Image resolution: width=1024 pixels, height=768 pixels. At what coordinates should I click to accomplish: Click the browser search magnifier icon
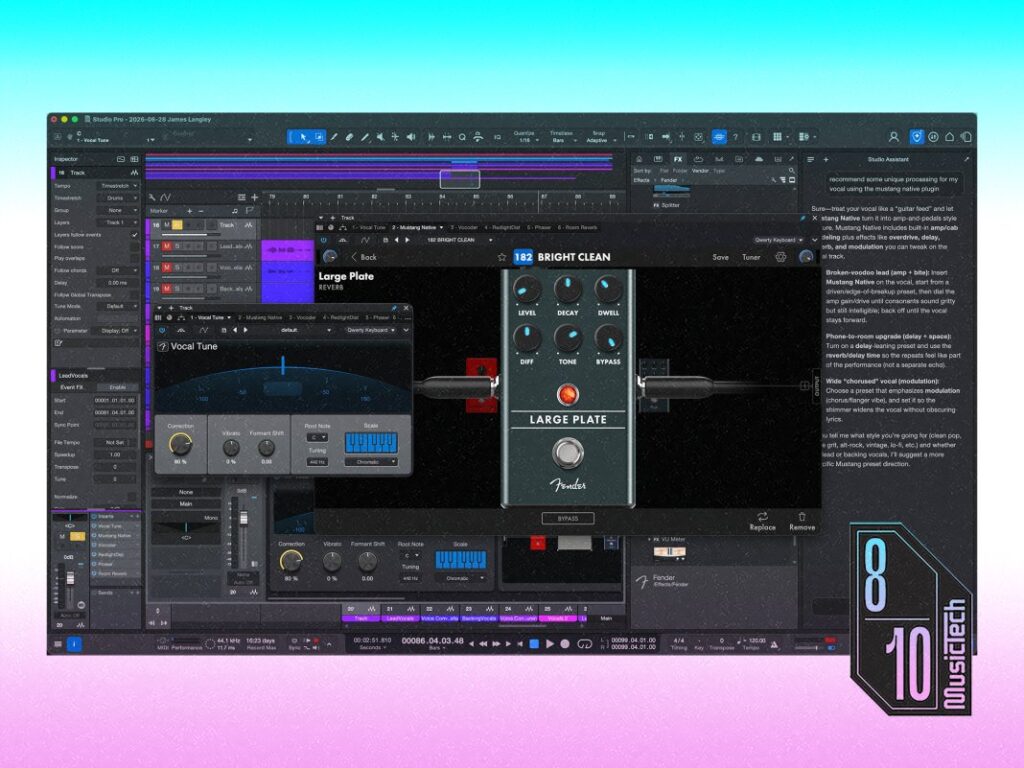(792, 170)
